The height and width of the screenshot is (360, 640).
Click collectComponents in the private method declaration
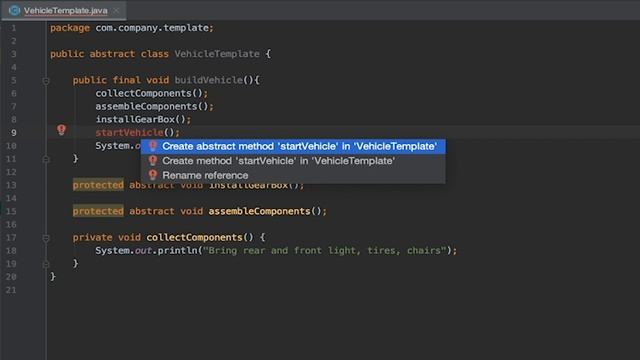coord(194,237)
